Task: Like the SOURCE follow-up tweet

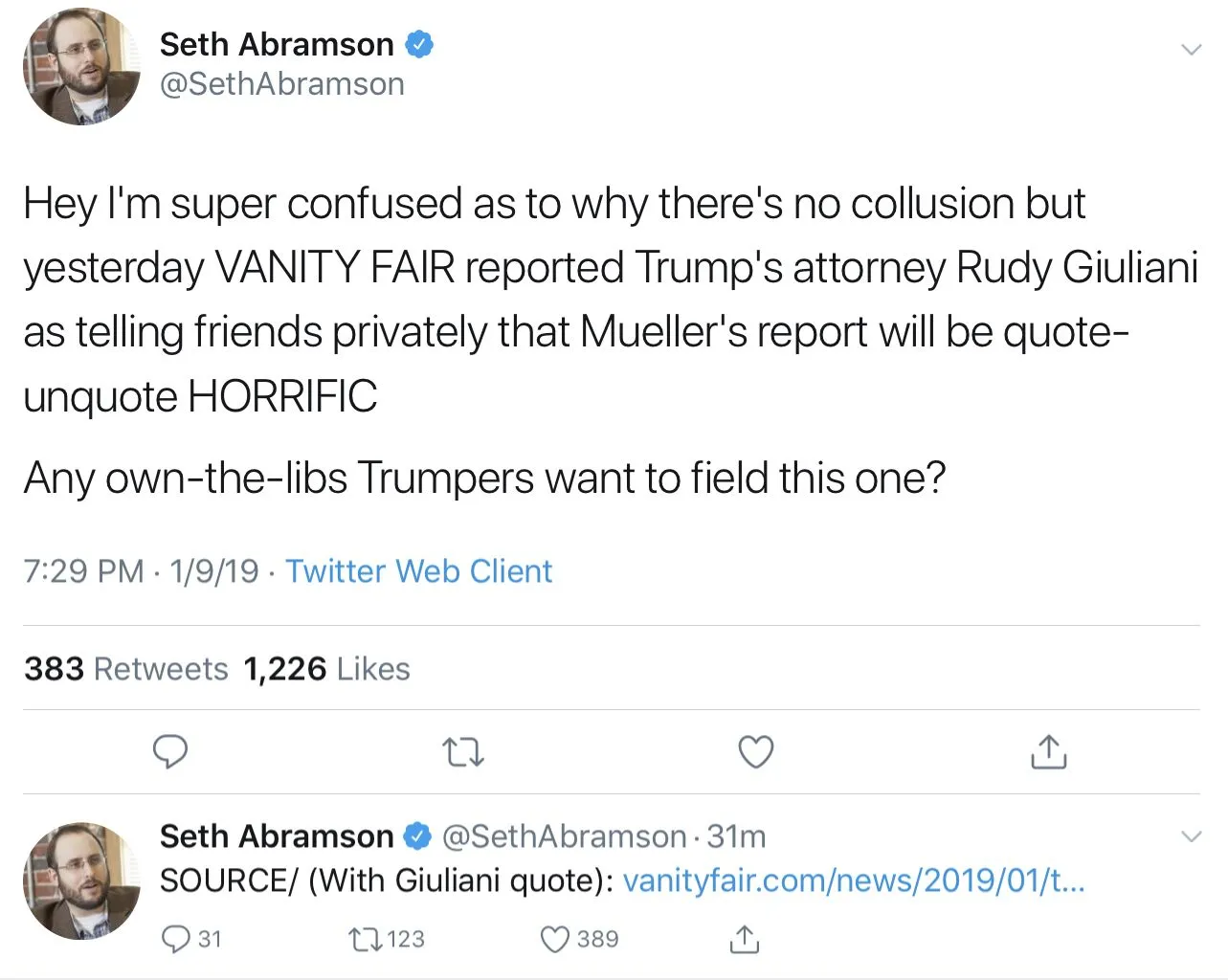Action: pyautogui.click(x=556, y=939)
